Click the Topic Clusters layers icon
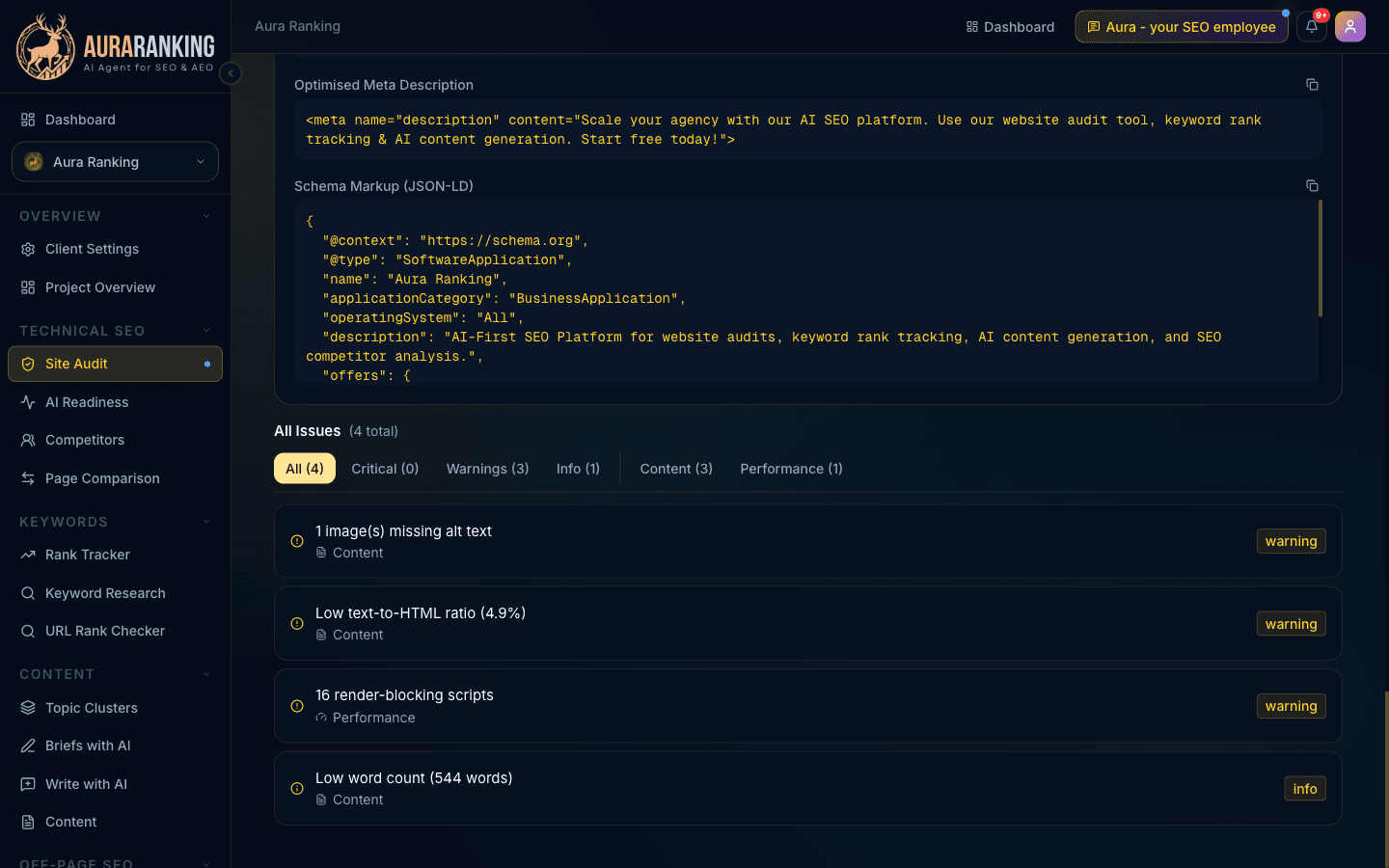 [x=28, y=708]
